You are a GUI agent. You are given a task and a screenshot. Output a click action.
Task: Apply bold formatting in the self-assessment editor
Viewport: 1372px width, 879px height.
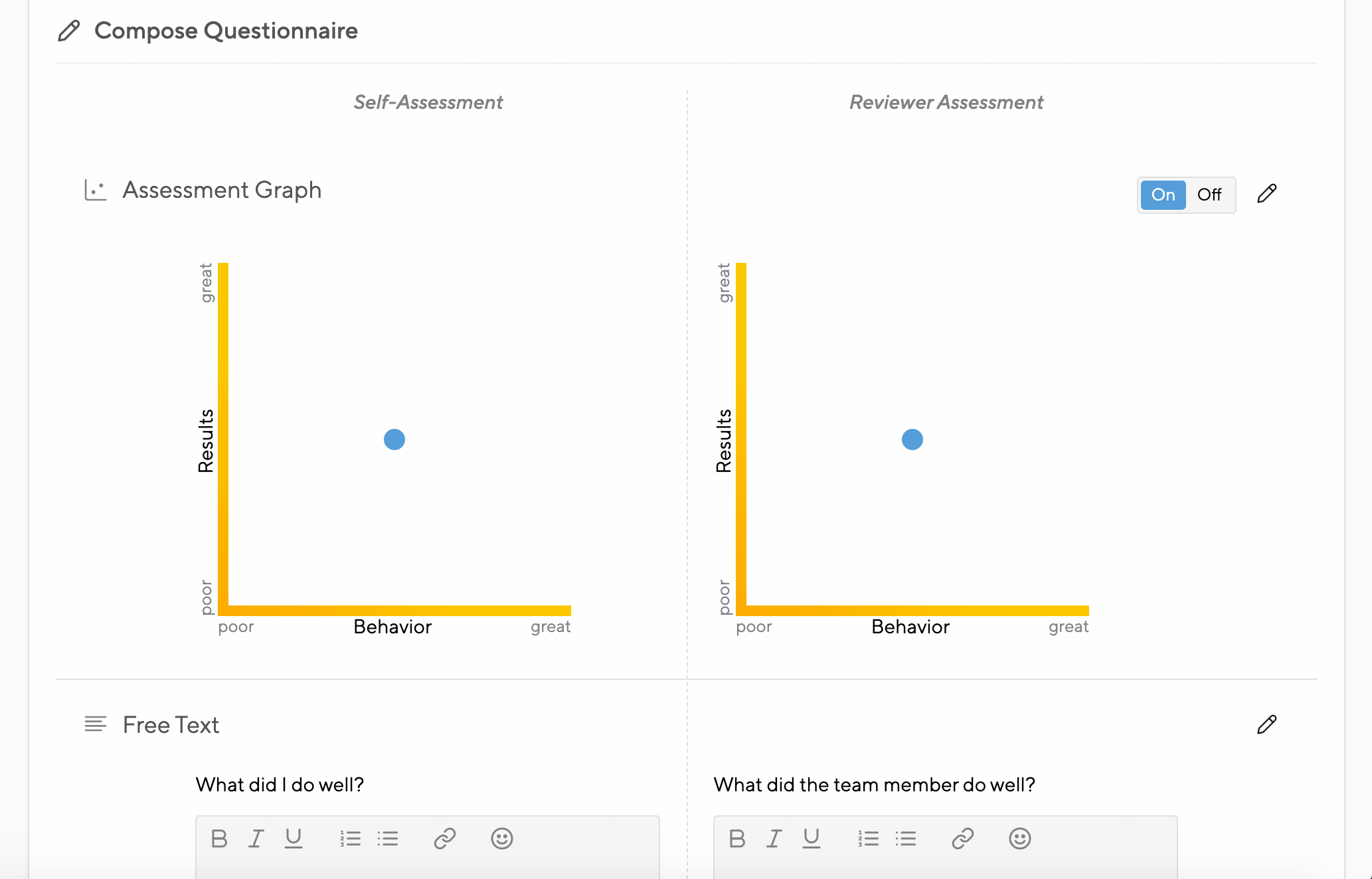[218, 839]
